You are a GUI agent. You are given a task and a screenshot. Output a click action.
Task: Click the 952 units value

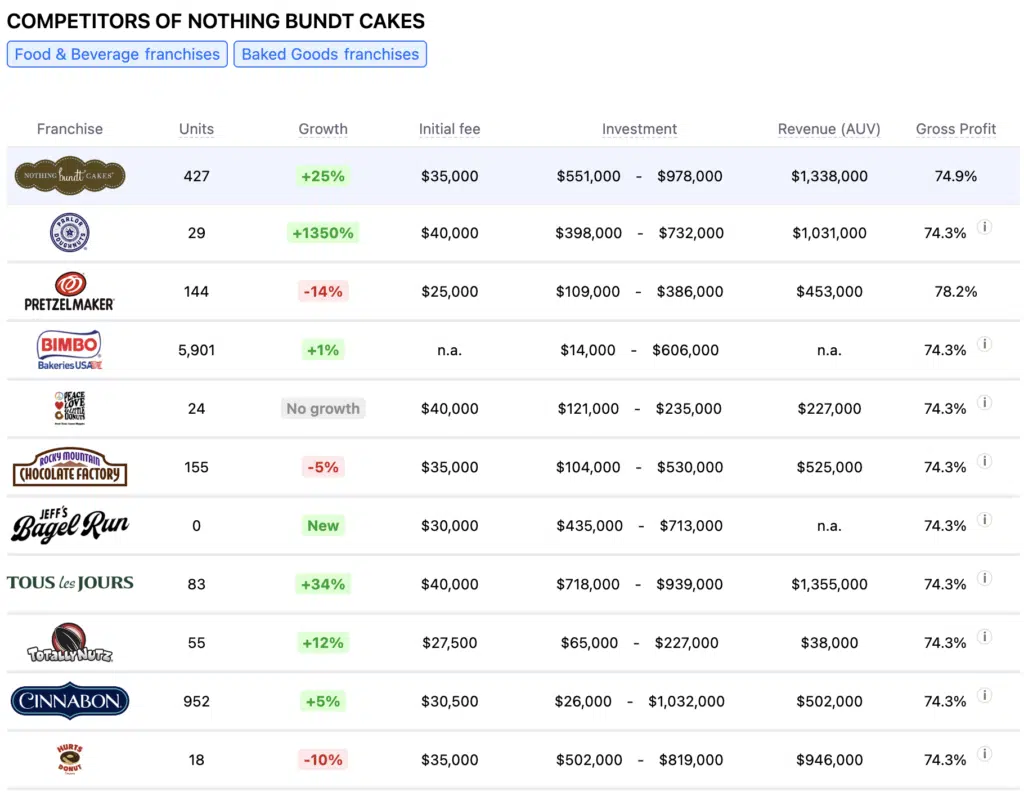[197, 701]
